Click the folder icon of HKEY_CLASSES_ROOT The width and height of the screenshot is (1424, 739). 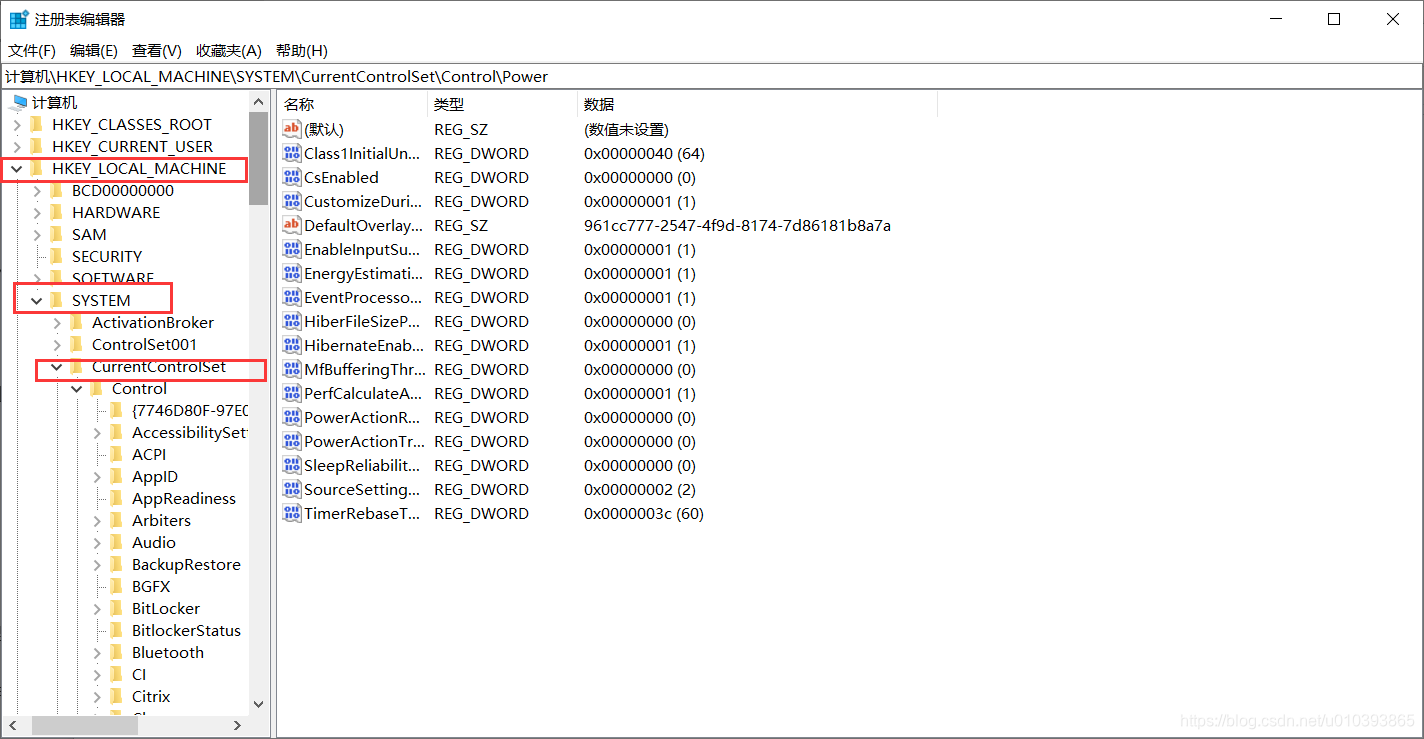[37, 124]
